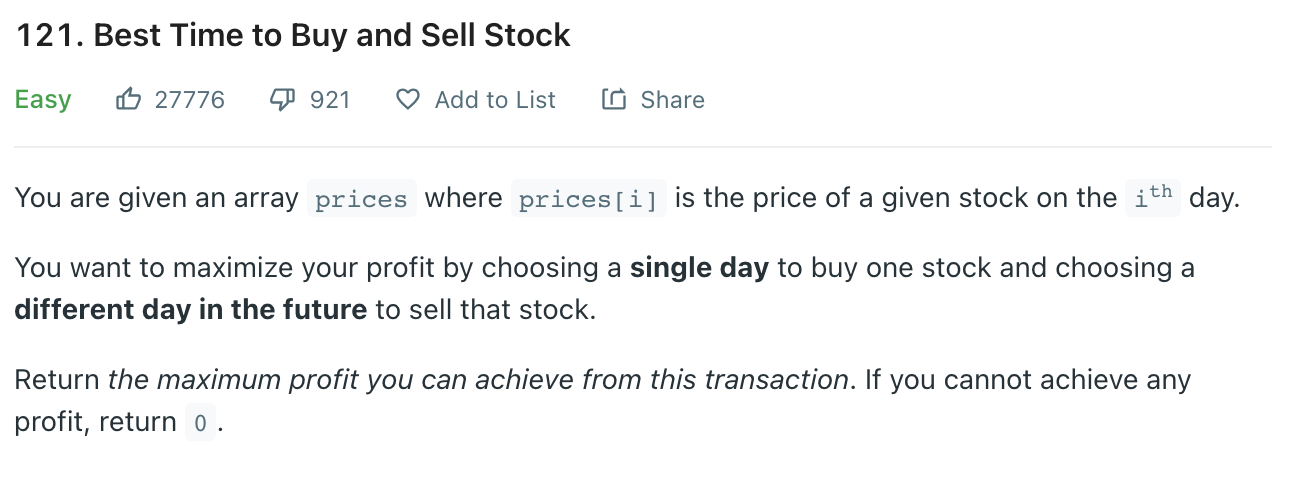Click the green Easy difficulty label
Viewport: 1294px width, 486px height.
tap(43, 100)
